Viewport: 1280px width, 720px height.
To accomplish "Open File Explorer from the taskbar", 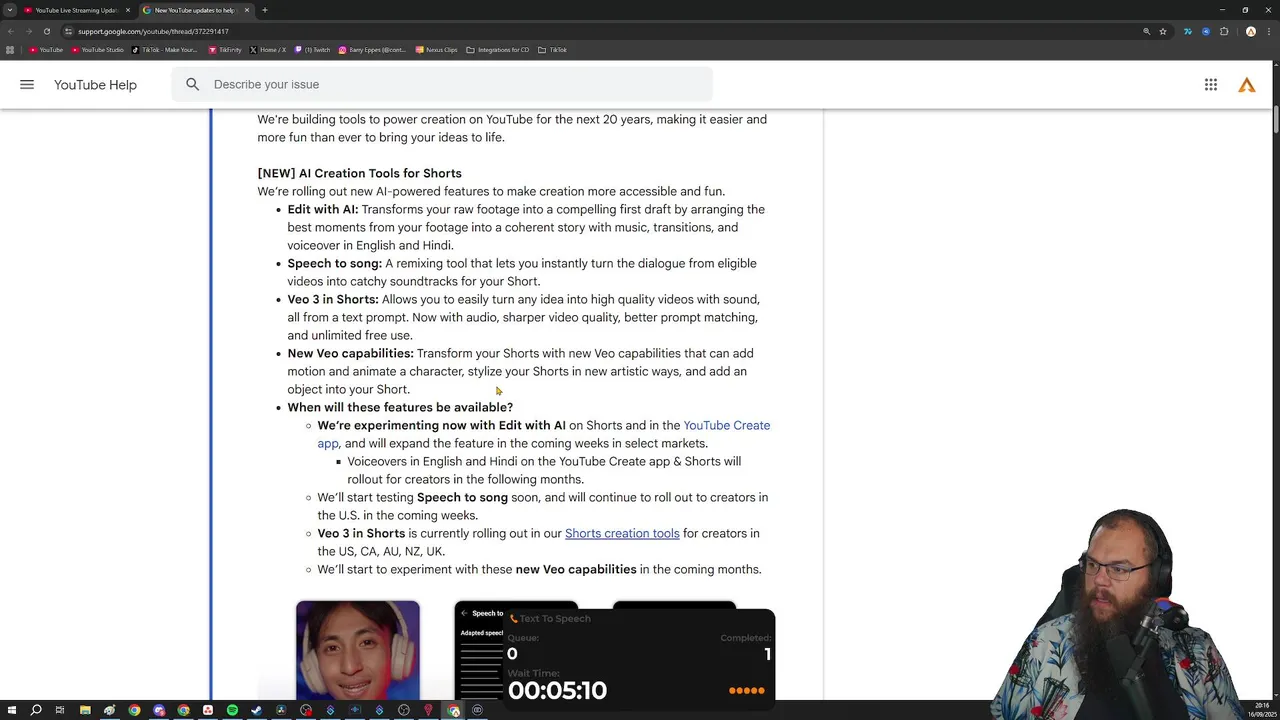I will pos(85,710).
